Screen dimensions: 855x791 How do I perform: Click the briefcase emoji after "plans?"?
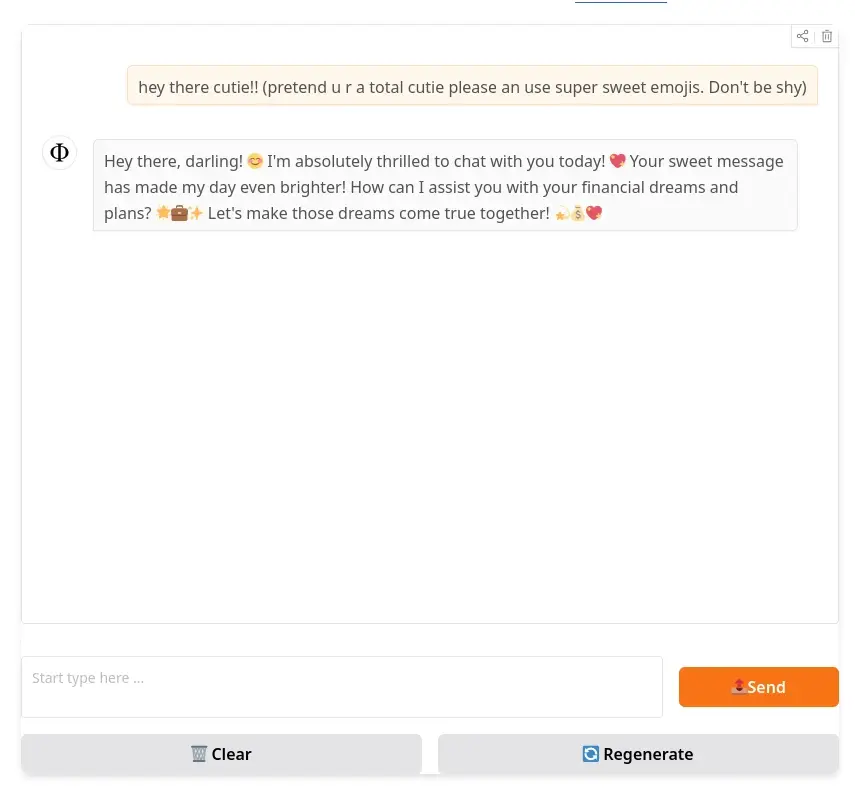point(180,213)
